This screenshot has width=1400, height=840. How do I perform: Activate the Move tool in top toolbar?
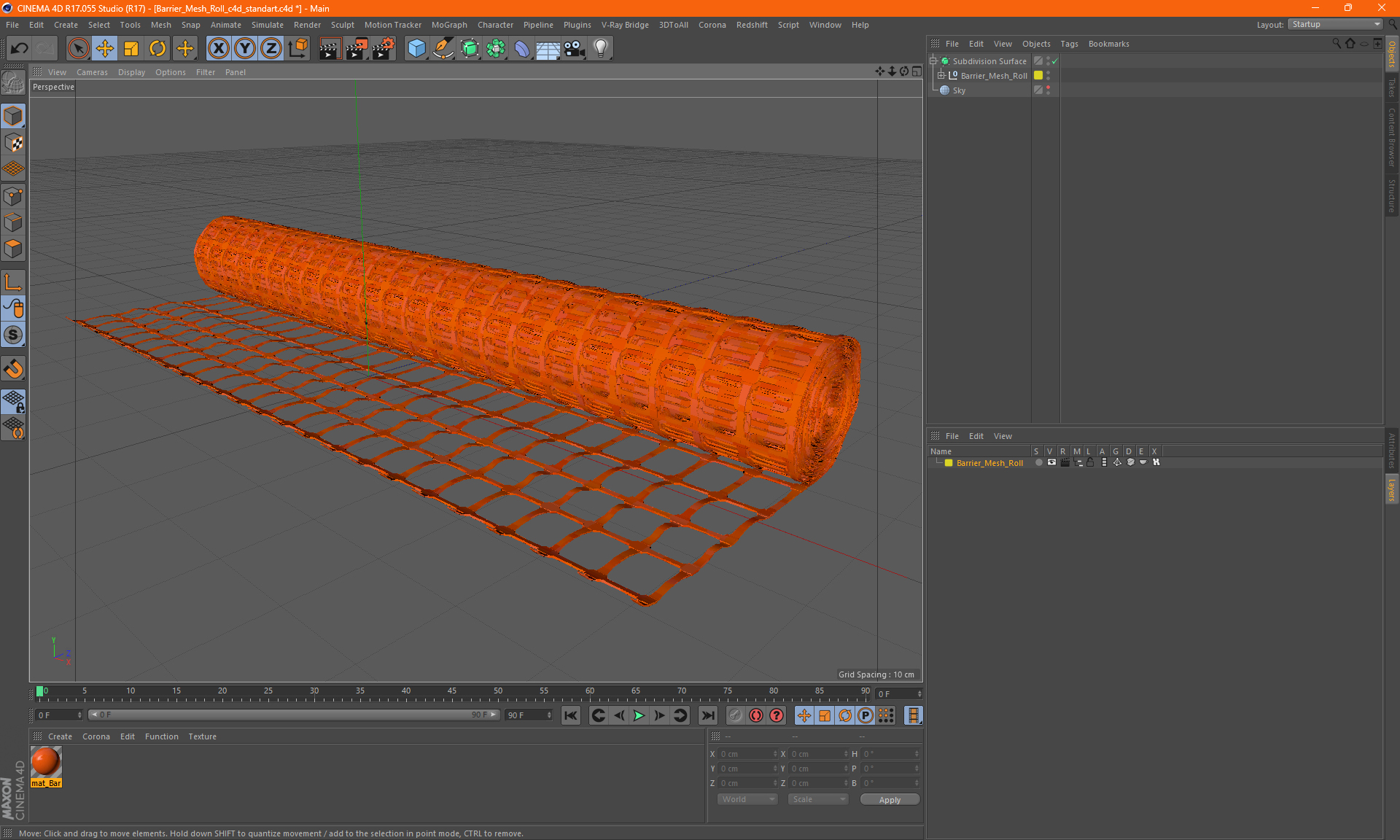tap(105, 49)
